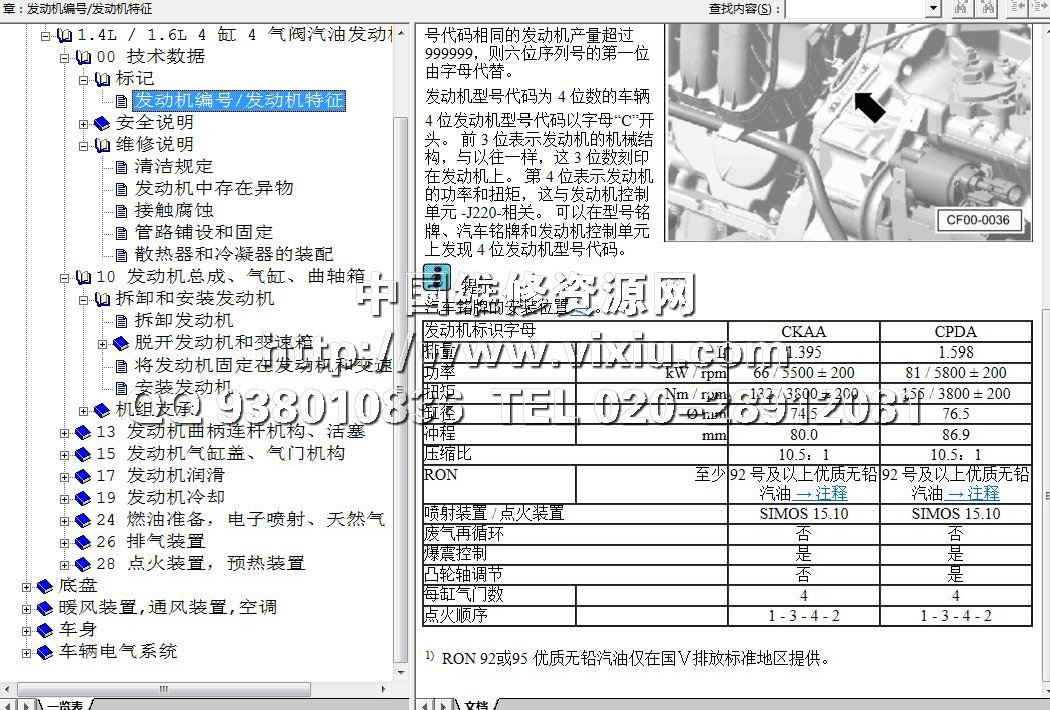Select the 文档 tab

476,704
